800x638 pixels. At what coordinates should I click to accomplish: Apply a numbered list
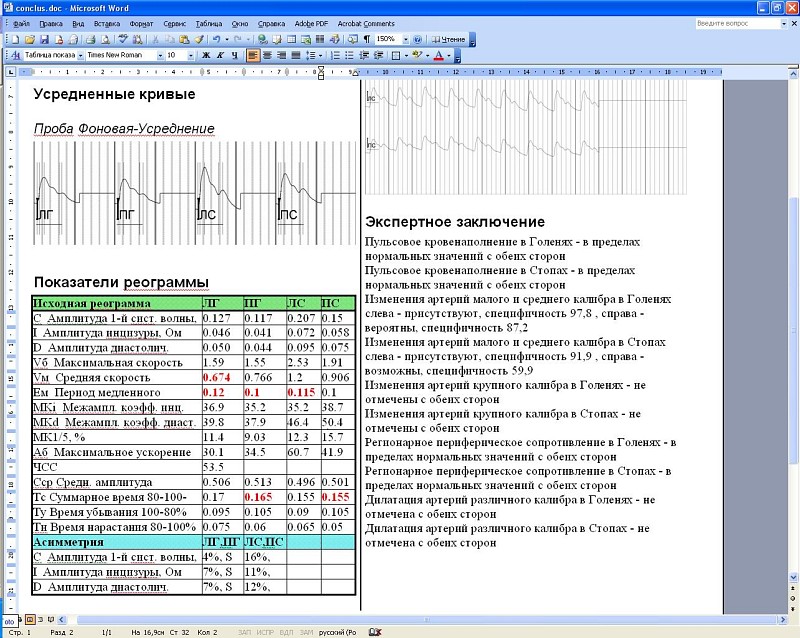tap(335, 55)
